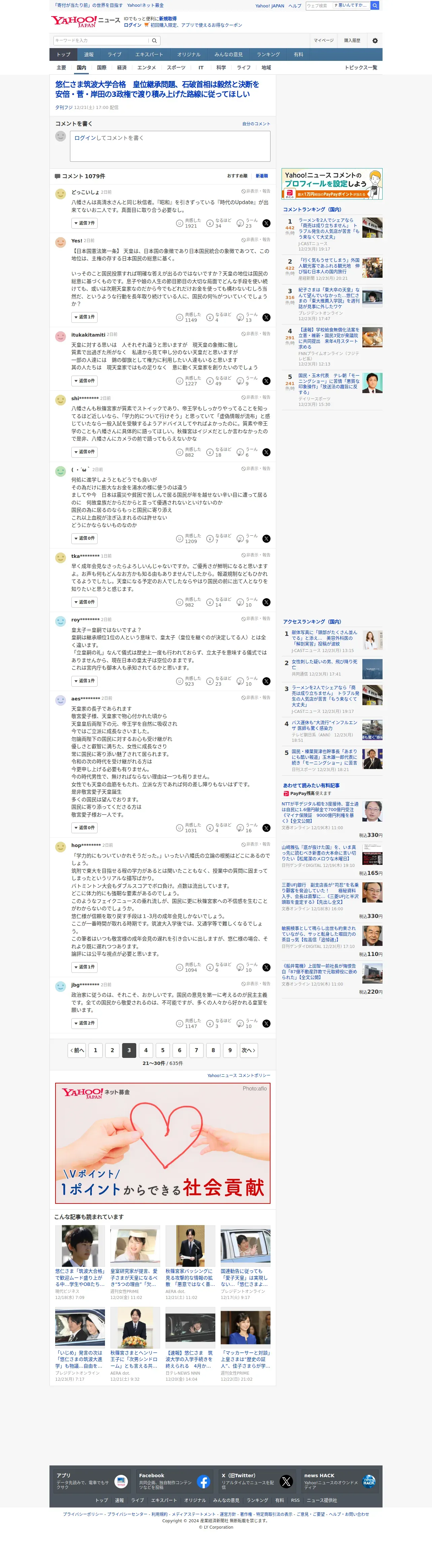Click the blue web search magnifier button
This screenshot has width=432, height=1568.
375,5
